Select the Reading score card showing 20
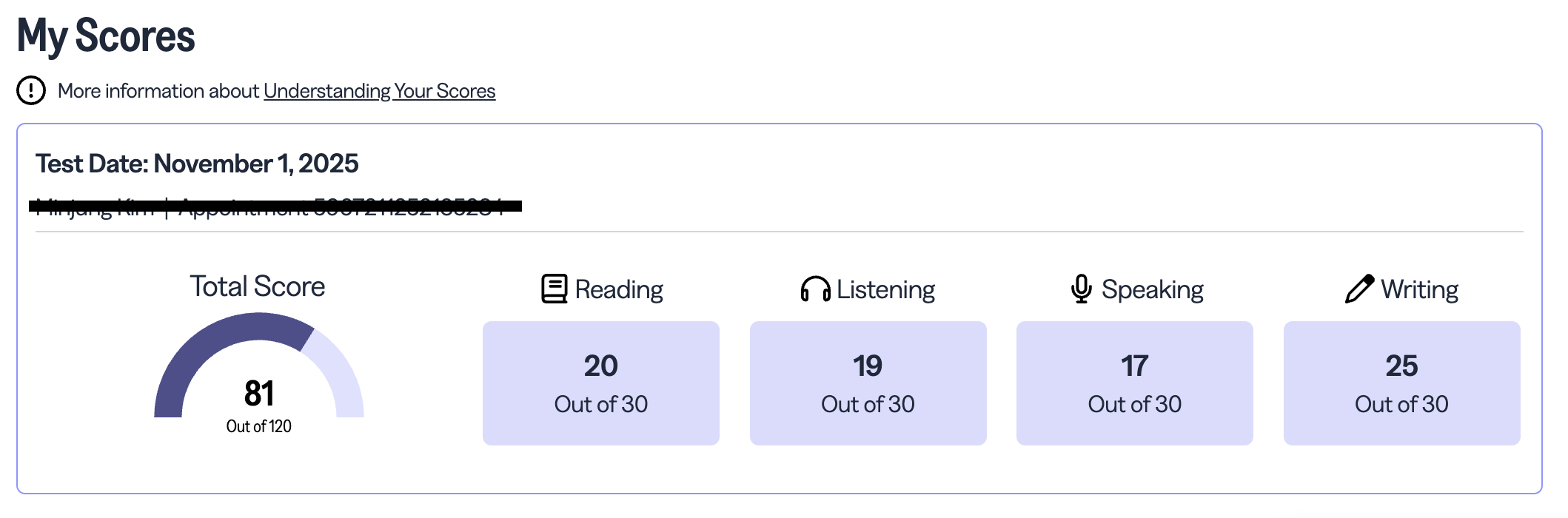1568x518 pixels. point(600,383)
